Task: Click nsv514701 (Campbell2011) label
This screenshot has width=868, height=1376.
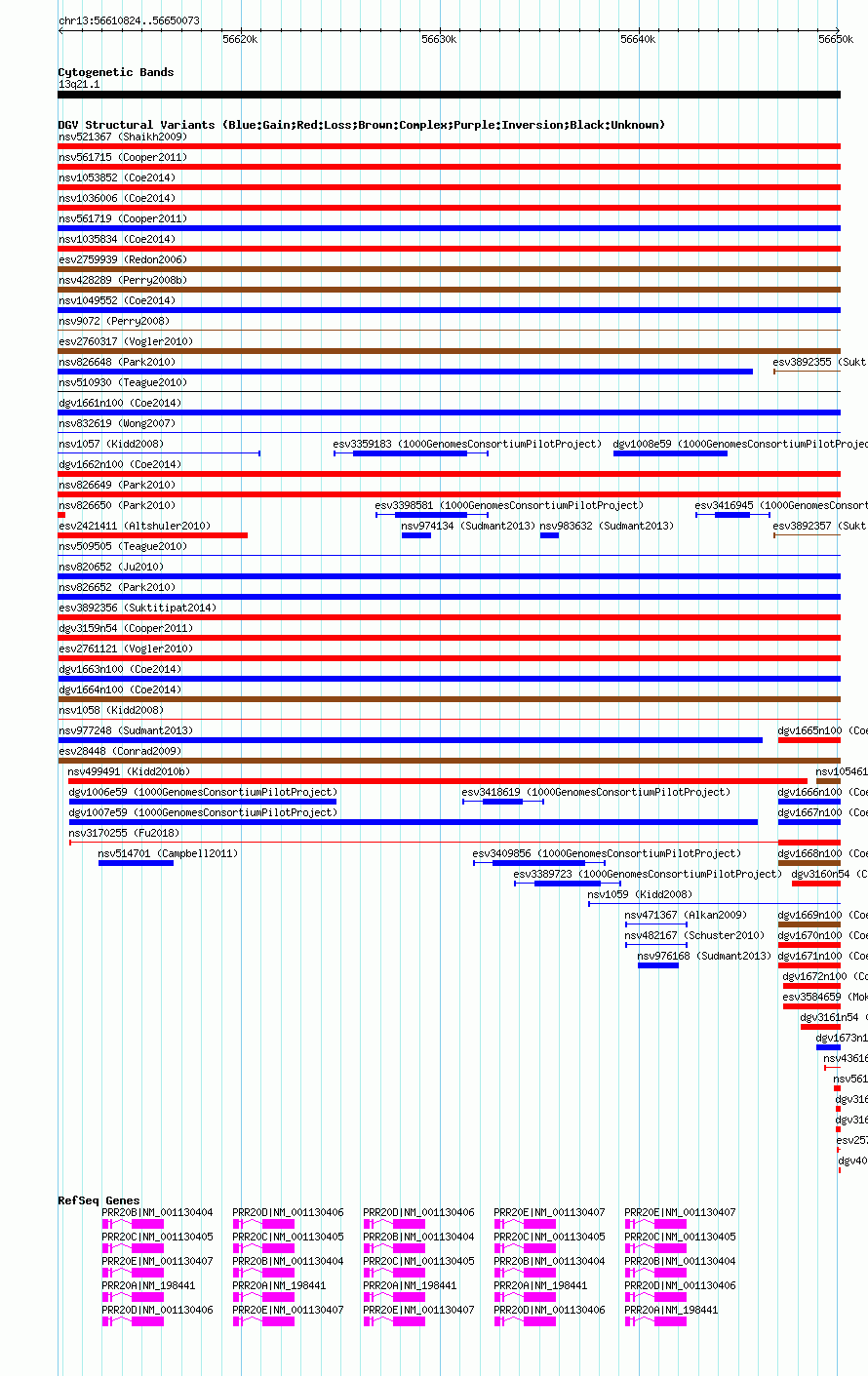Action: coord(168,853)
